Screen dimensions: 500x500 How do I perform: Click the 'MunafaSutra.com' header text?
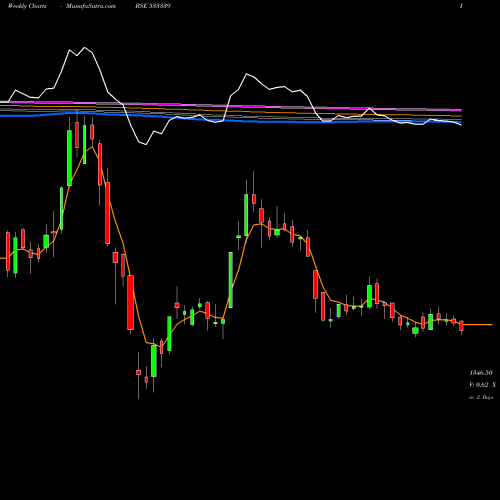coord(91,6)
